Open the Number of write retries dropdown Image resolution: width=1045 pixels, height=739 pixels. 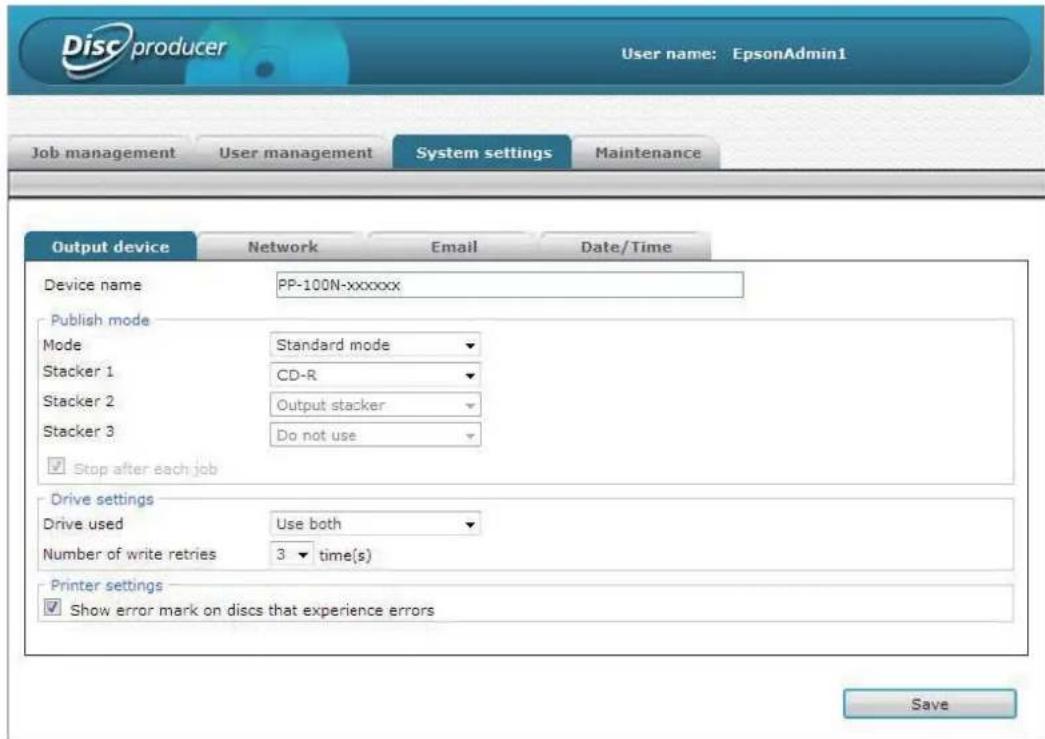pos(291,554)
